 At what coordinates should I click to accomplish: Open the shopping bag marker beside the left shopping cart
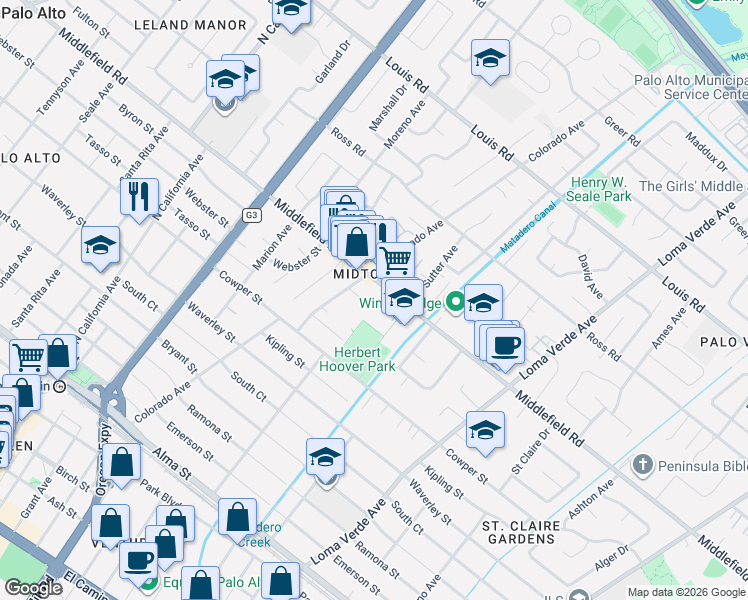click(x=59, y=355)
